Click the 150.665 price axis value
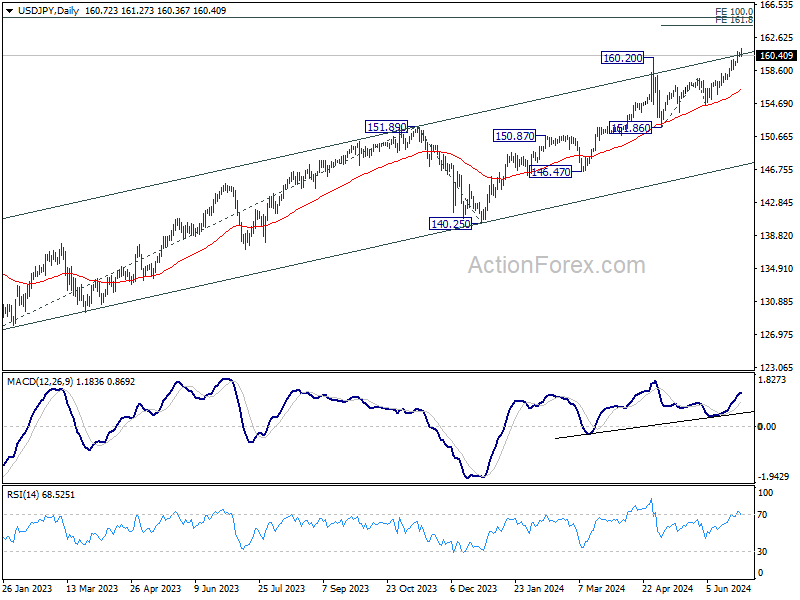The image size is (800, 600). (776, 137)
